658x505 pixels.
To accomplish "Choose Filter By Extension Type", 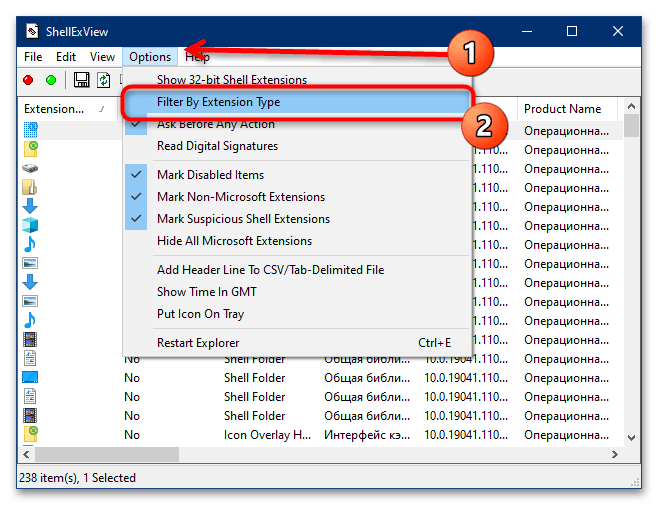I will point(297,102).
